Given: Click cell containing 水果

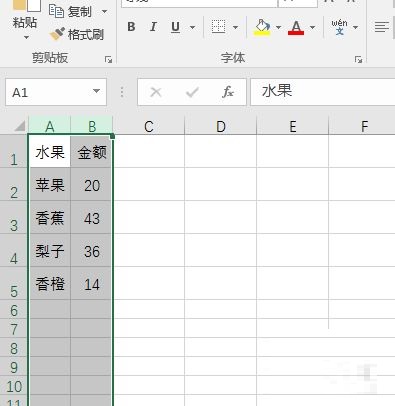Looking at the screenshot, I should click(50, 151).
